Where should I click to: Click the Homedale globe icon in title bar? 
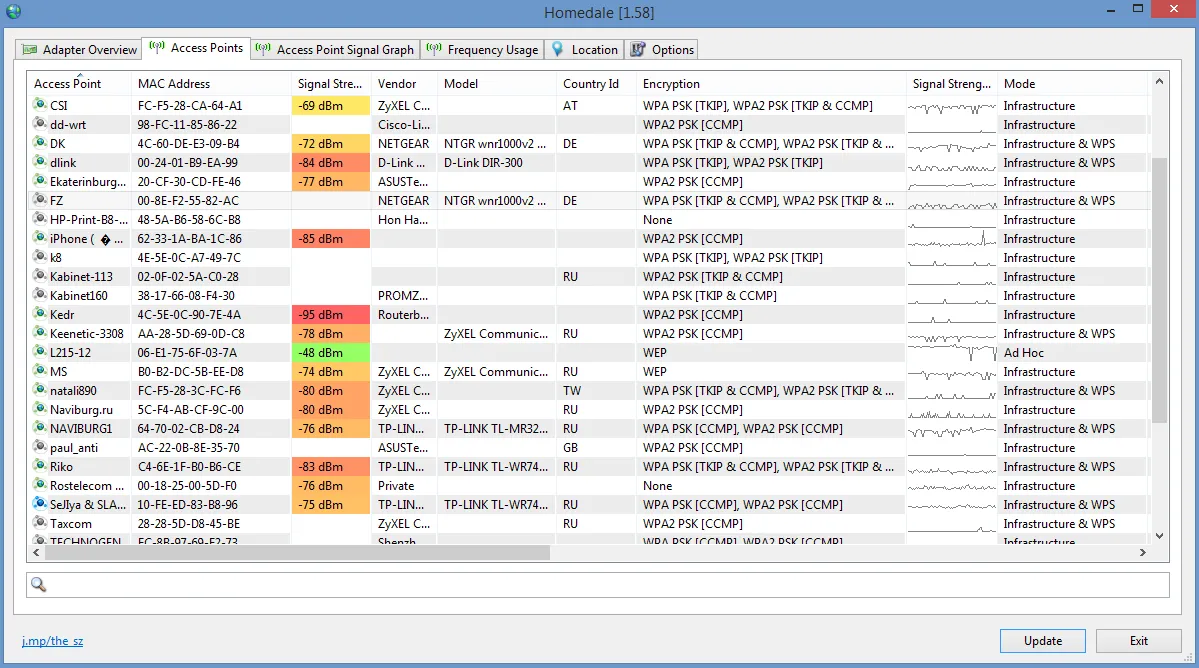(x=13, y=11)
